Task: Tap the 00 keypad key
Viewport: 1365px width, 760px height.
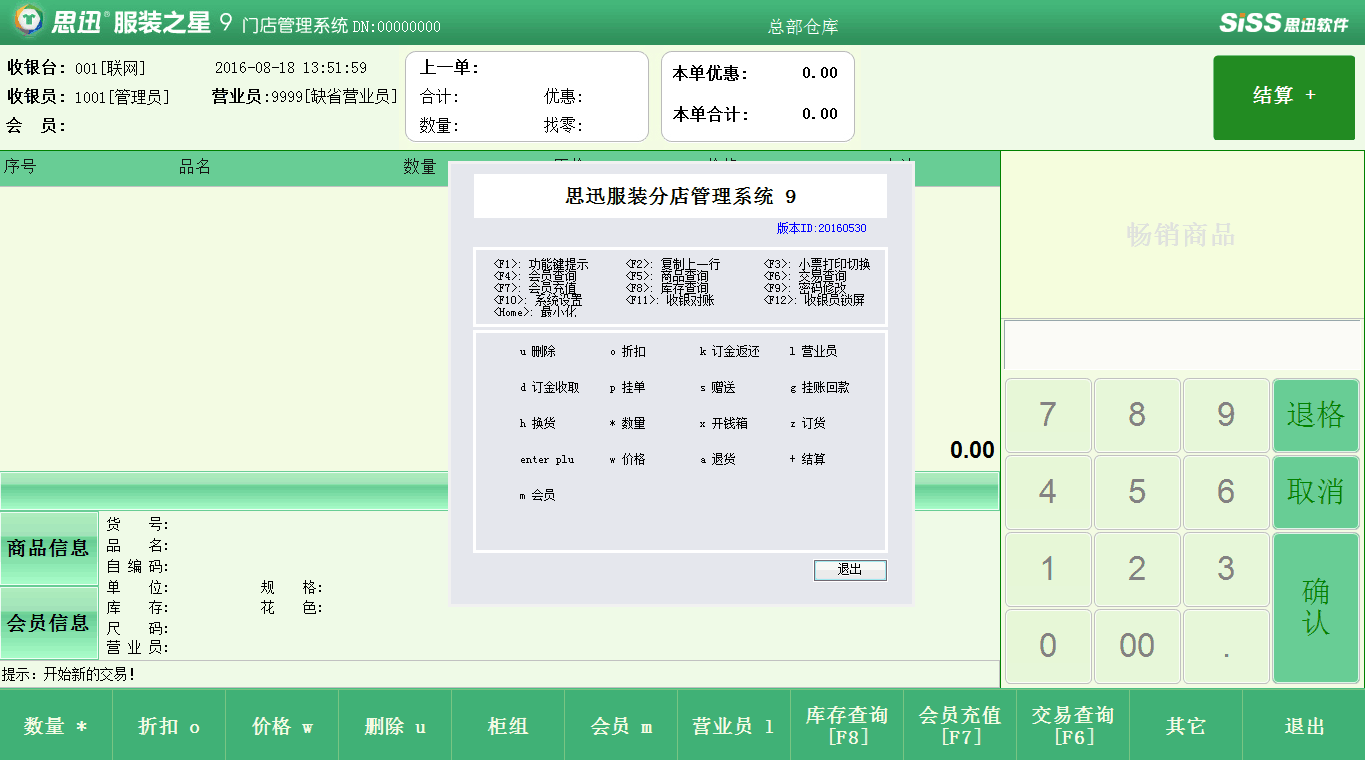Action: (1137, 646)
